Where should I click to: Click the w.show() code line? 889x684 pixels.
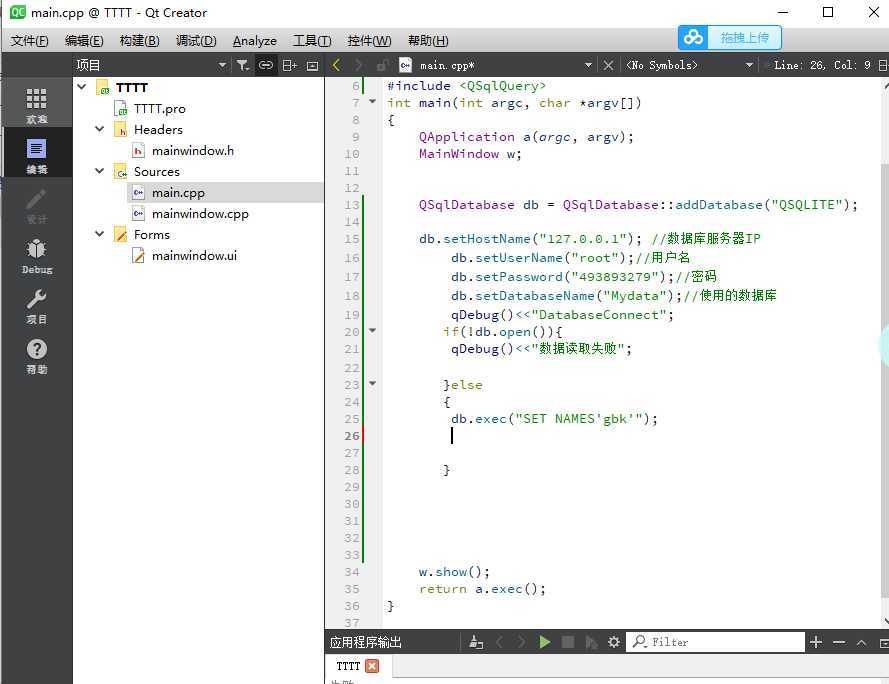tap(454, 572)
